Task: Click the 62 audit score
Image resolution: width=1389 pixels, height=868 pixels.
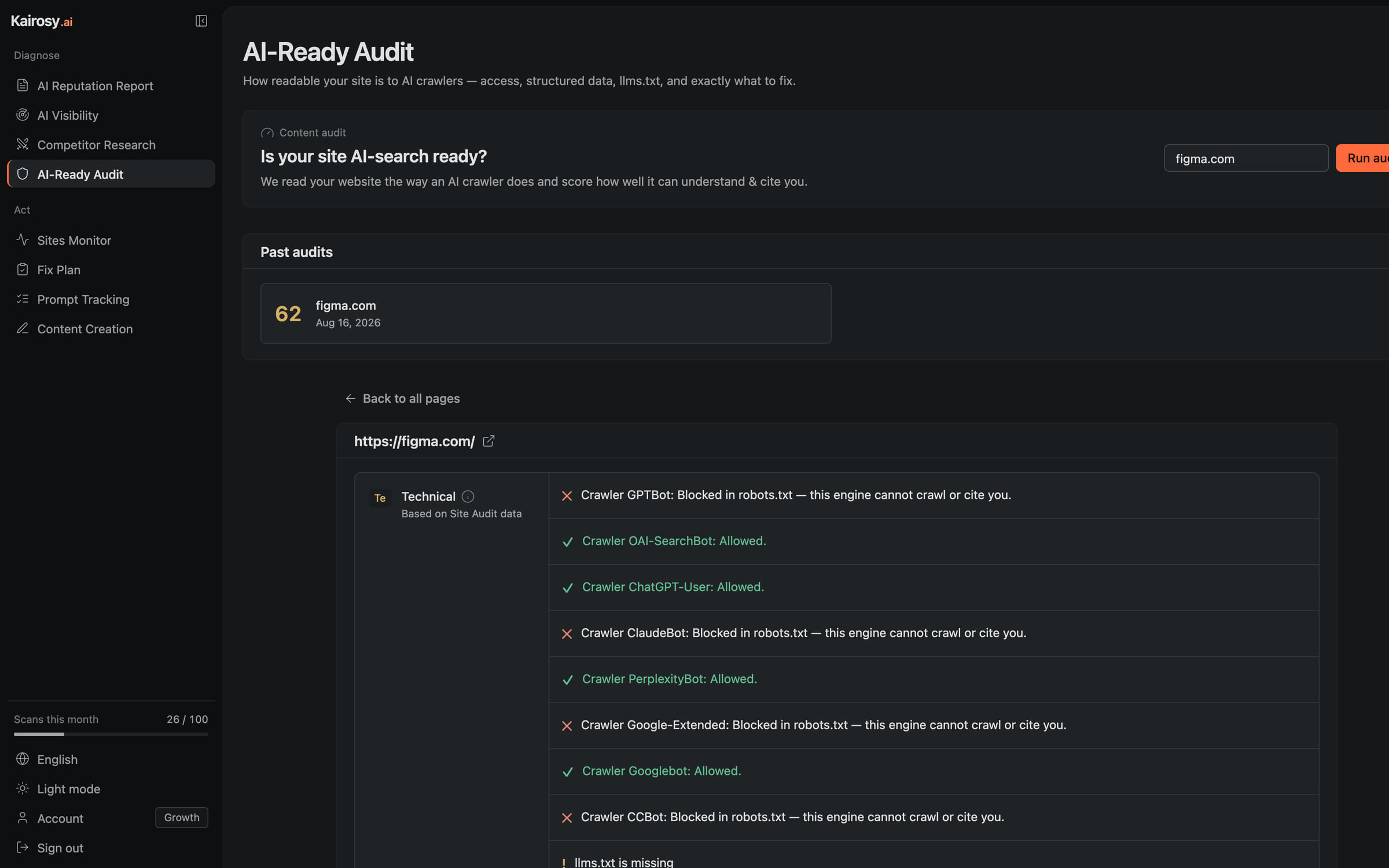Action: tap(288, 314)
